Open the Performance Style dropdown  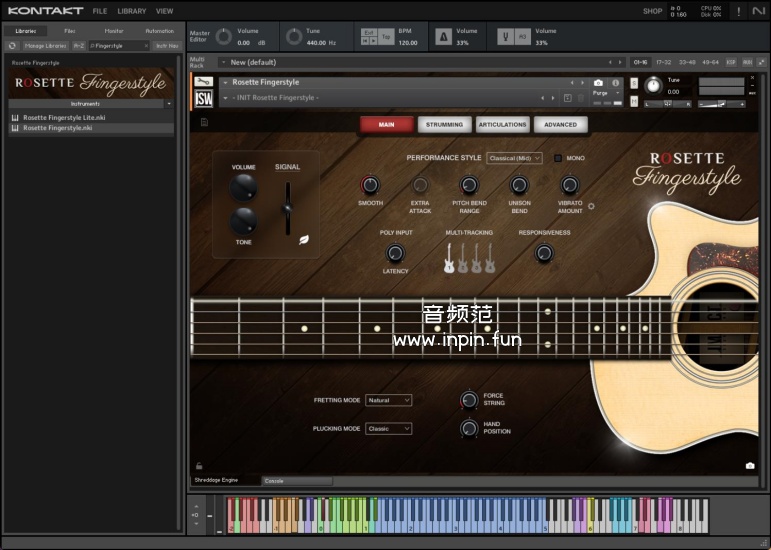pyautogui.click(x=514, y=158)
